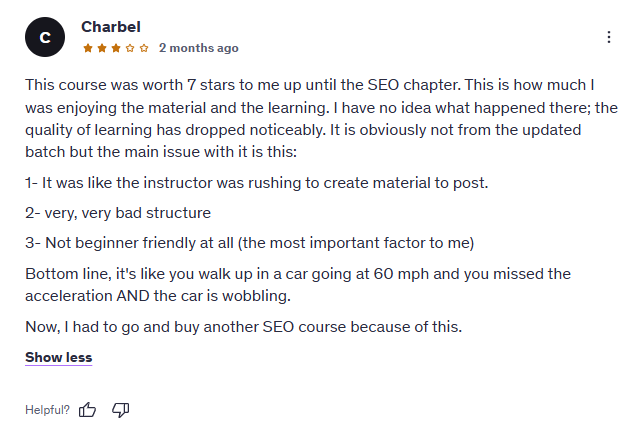Image resolution: width=641 pixels, height=439 pixels.
Task: Click the line '3- Not beginner friendly at all'
Action: pyautogui.click(x=249, y=243)
